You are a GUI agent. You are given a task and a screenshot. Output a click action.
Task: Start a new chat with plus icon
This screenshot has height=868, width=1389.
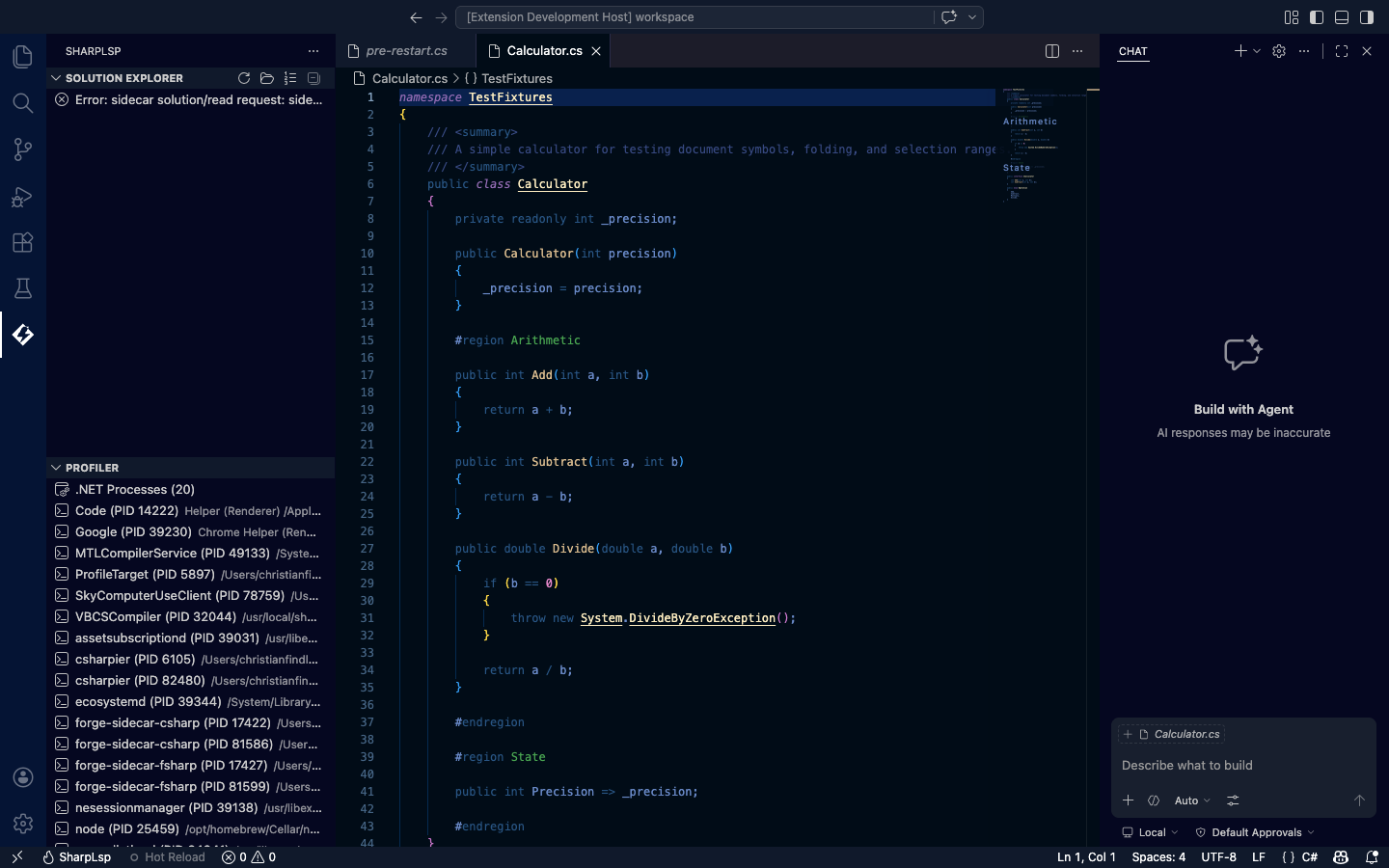coord(1240,51)
